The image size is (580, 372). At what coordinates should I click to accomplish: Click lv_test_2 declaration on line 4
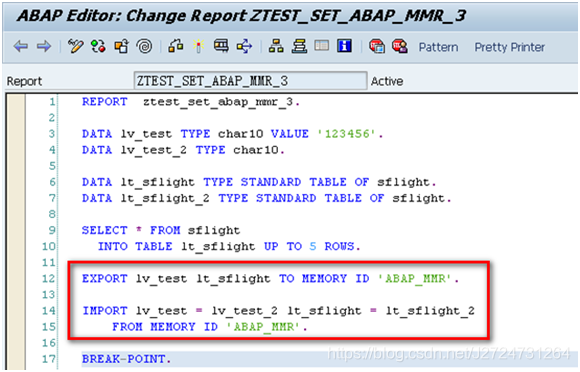pyautogui.click(x=154, y=150)
